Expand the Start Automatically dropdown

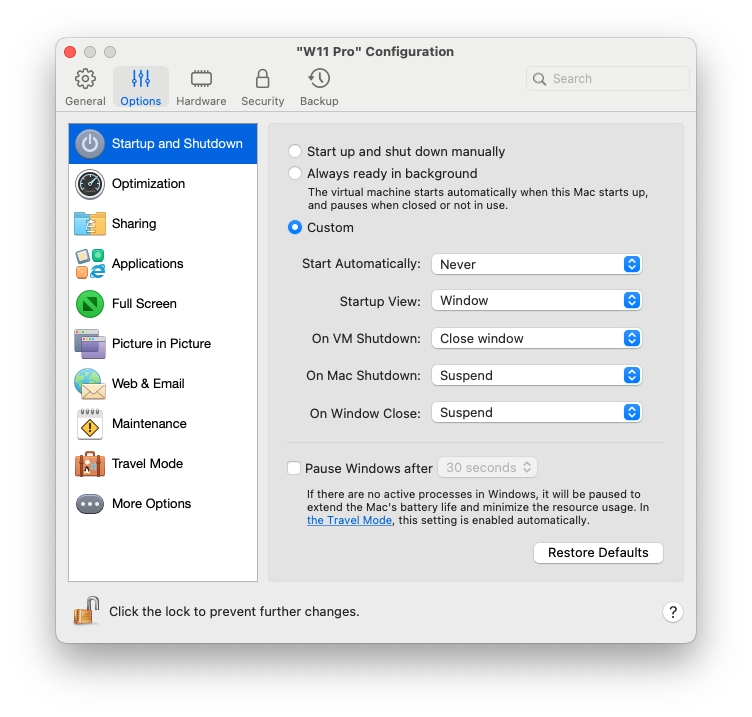point(536,264)
